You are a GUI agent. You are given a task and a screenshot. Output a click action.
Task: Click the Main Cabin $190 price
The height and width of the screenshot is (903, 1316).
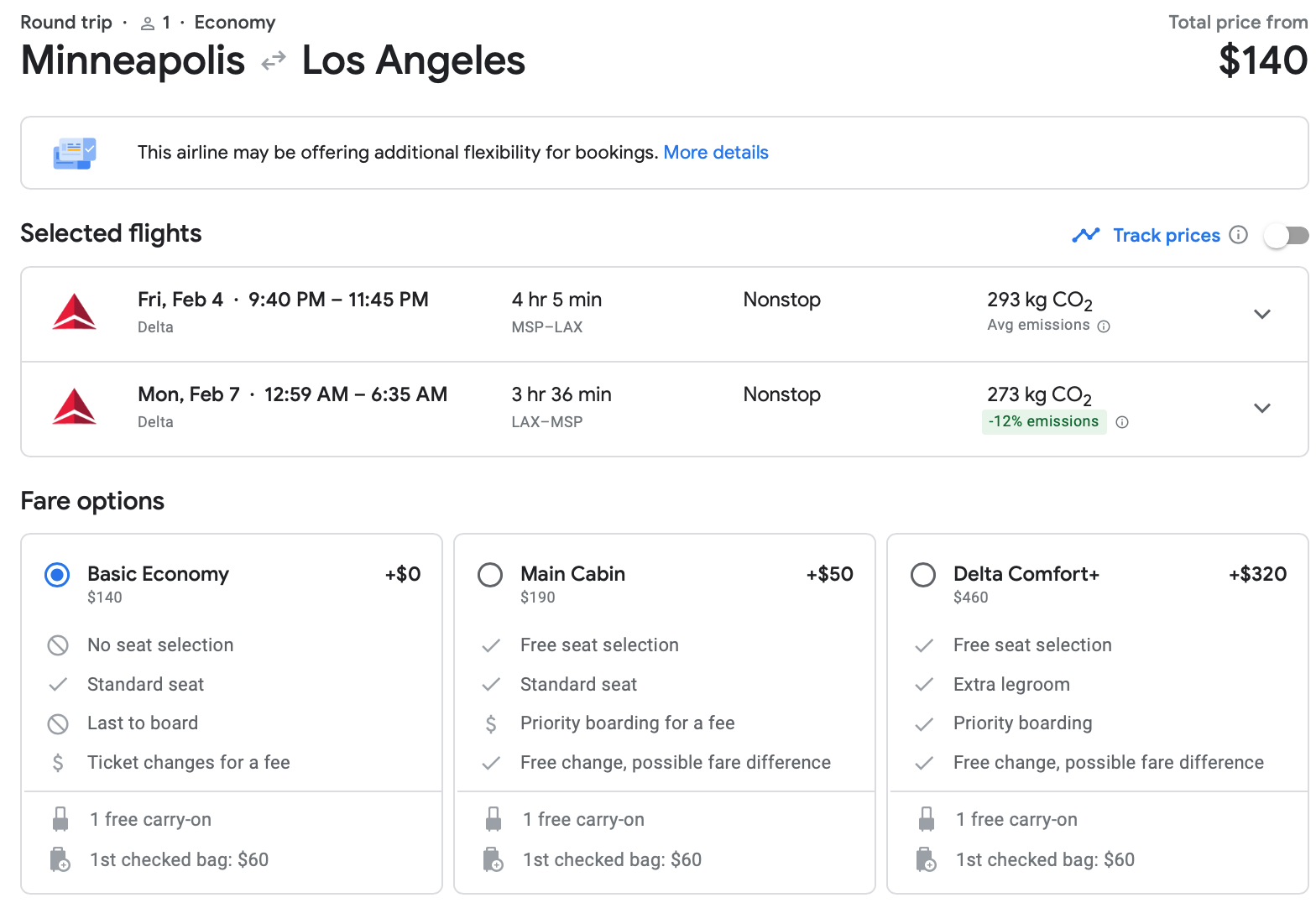tap(538, 598)
